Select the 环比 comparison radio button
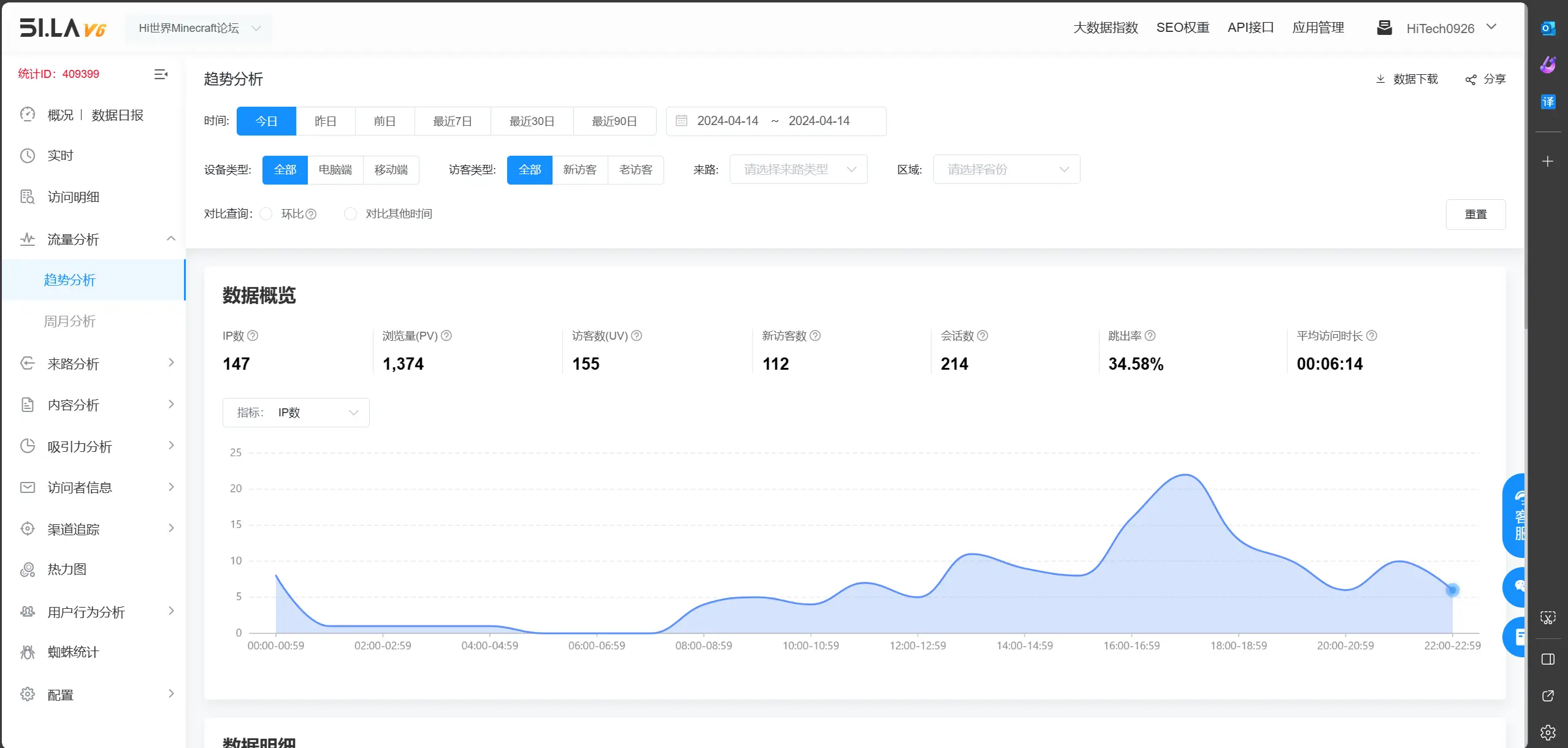The height and width of the screenshot is (748, 1568). 266,214
